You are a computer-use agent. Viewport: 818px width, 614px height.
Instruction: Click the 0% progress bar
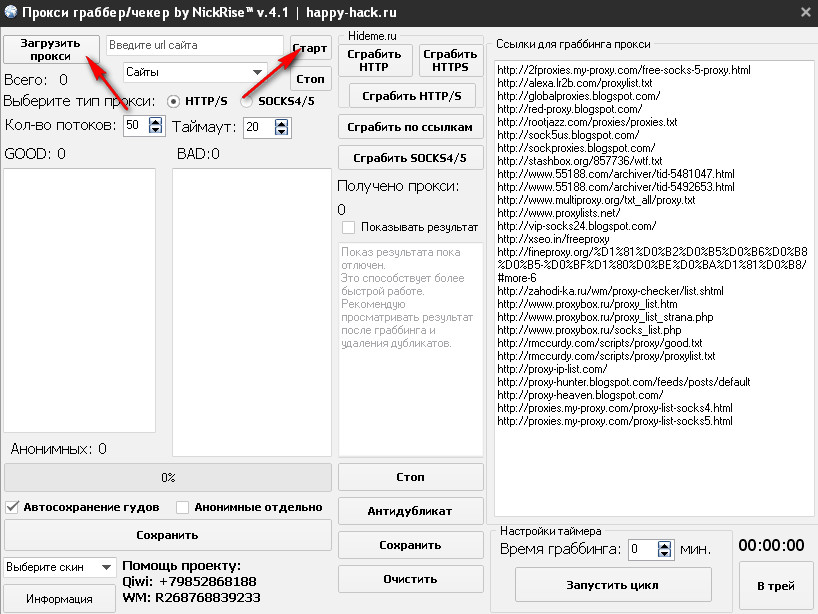coord(167,478)
